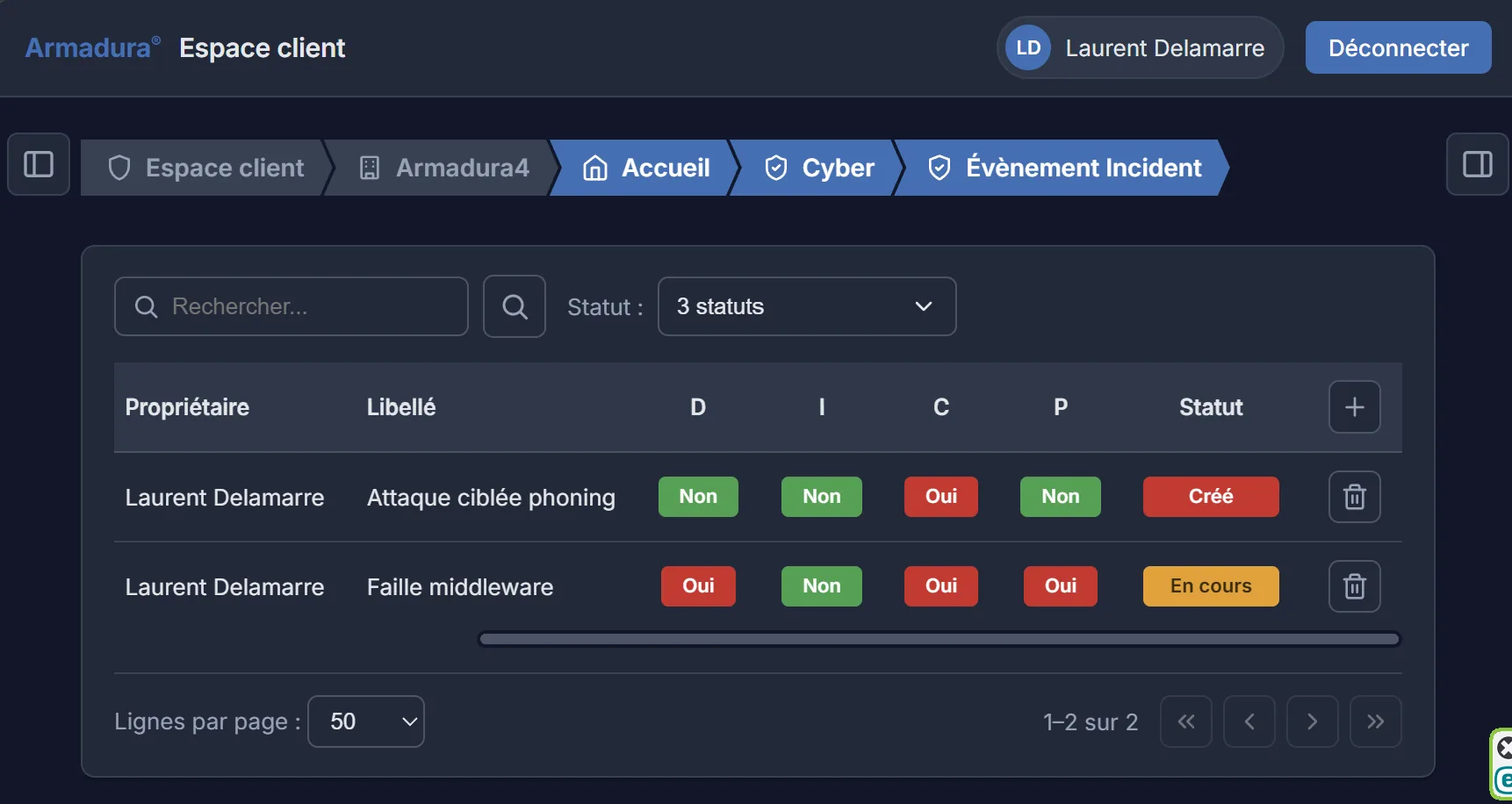Click the C column header
The width and height of the screenshot is (1512, 804).
tap(941, 407)
